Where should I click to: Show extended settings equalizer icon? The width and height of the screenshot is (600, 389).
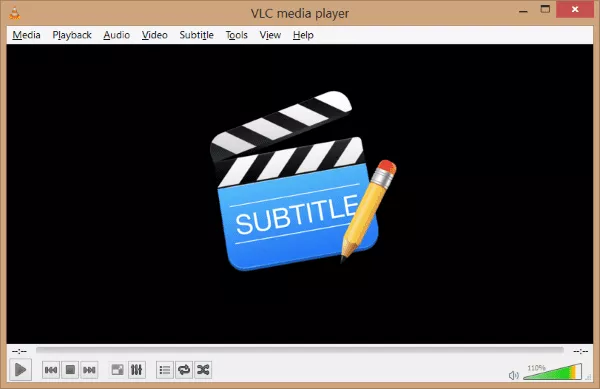click(x=137, y=370)
